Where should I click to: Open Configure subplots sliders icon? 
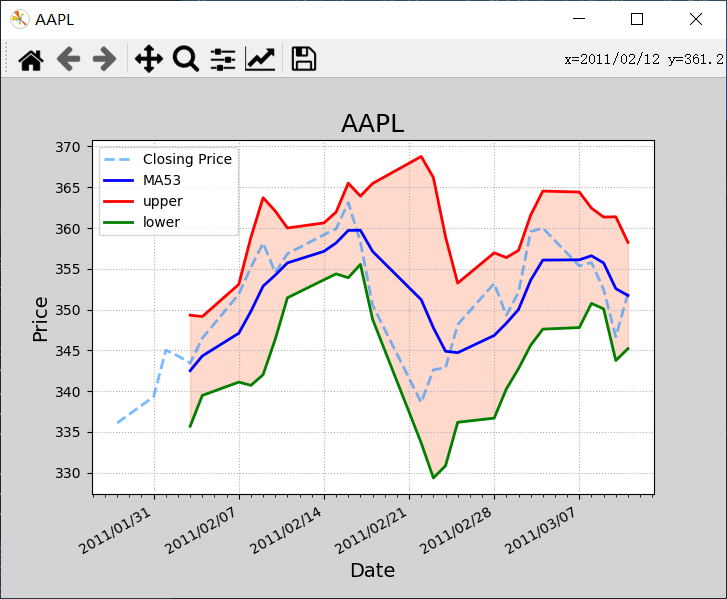click(223, 59)
